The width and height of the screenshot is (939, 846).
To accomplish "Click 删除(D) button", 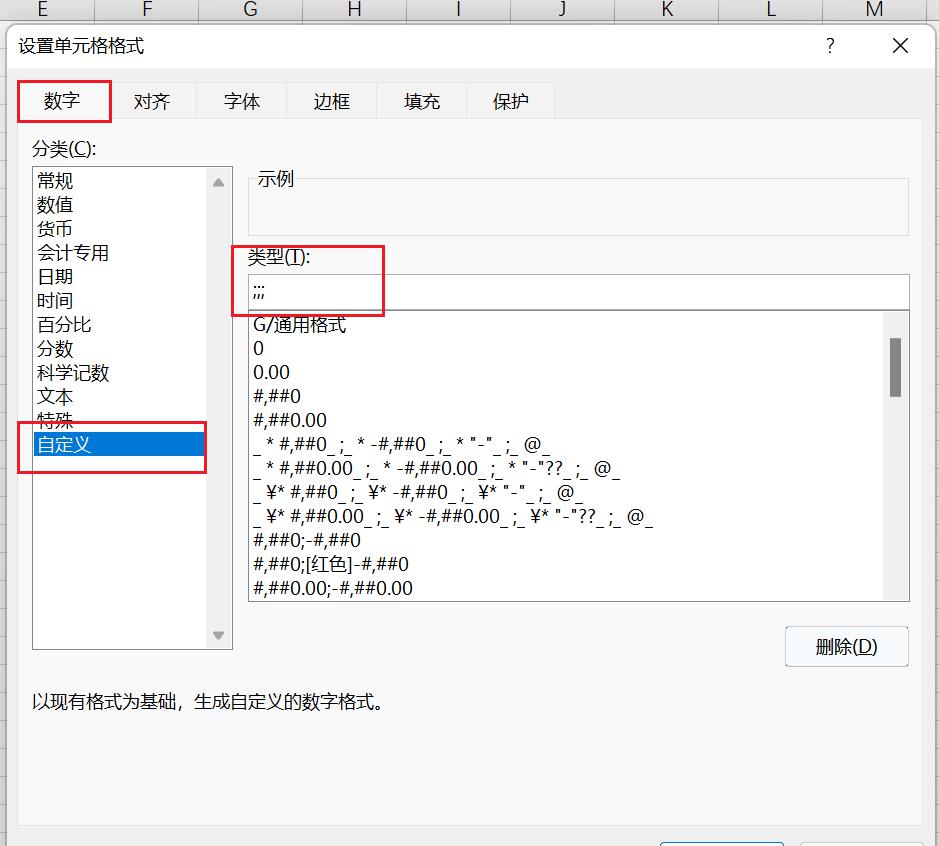I will coord(846,647).
